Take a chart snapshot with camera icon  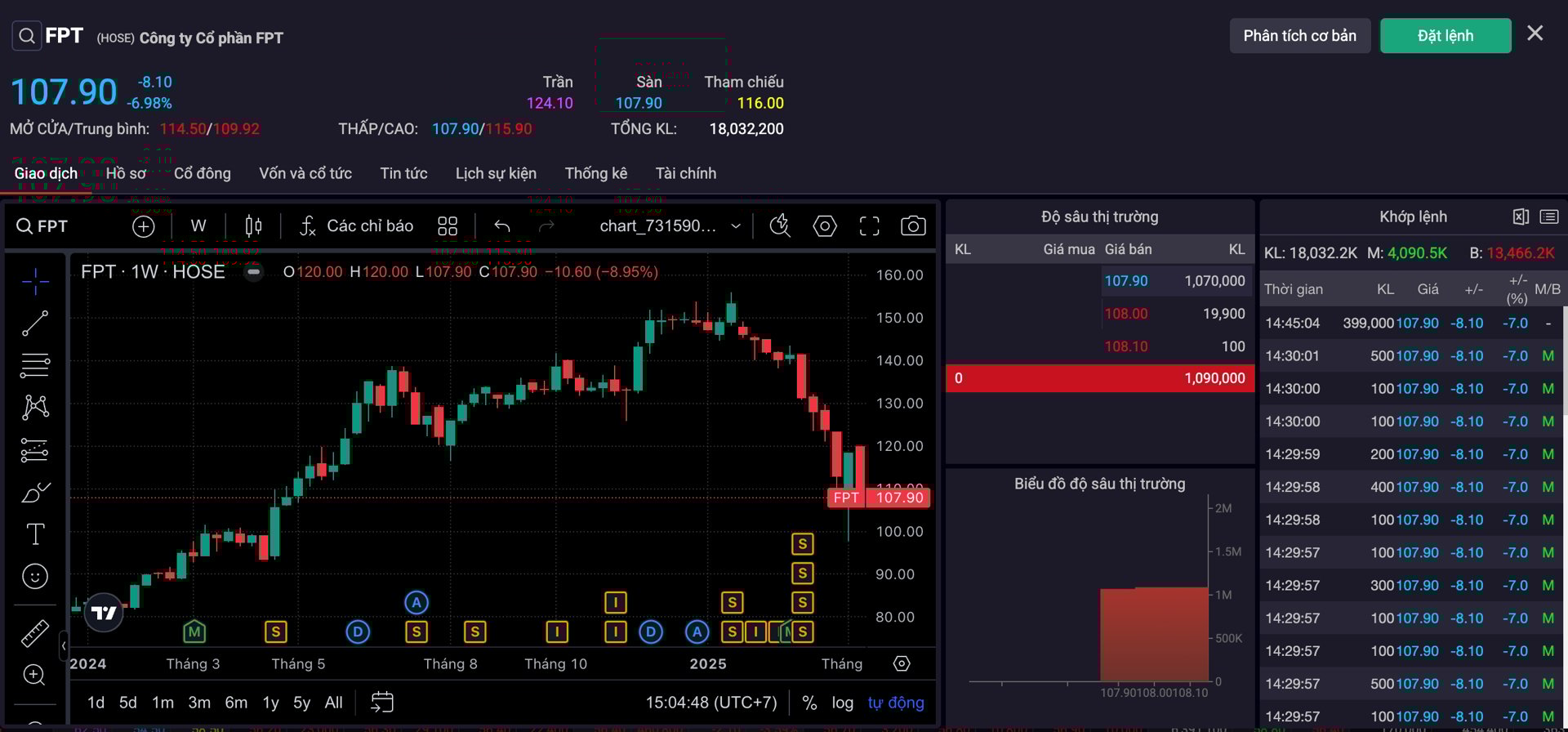coord(912,226)
